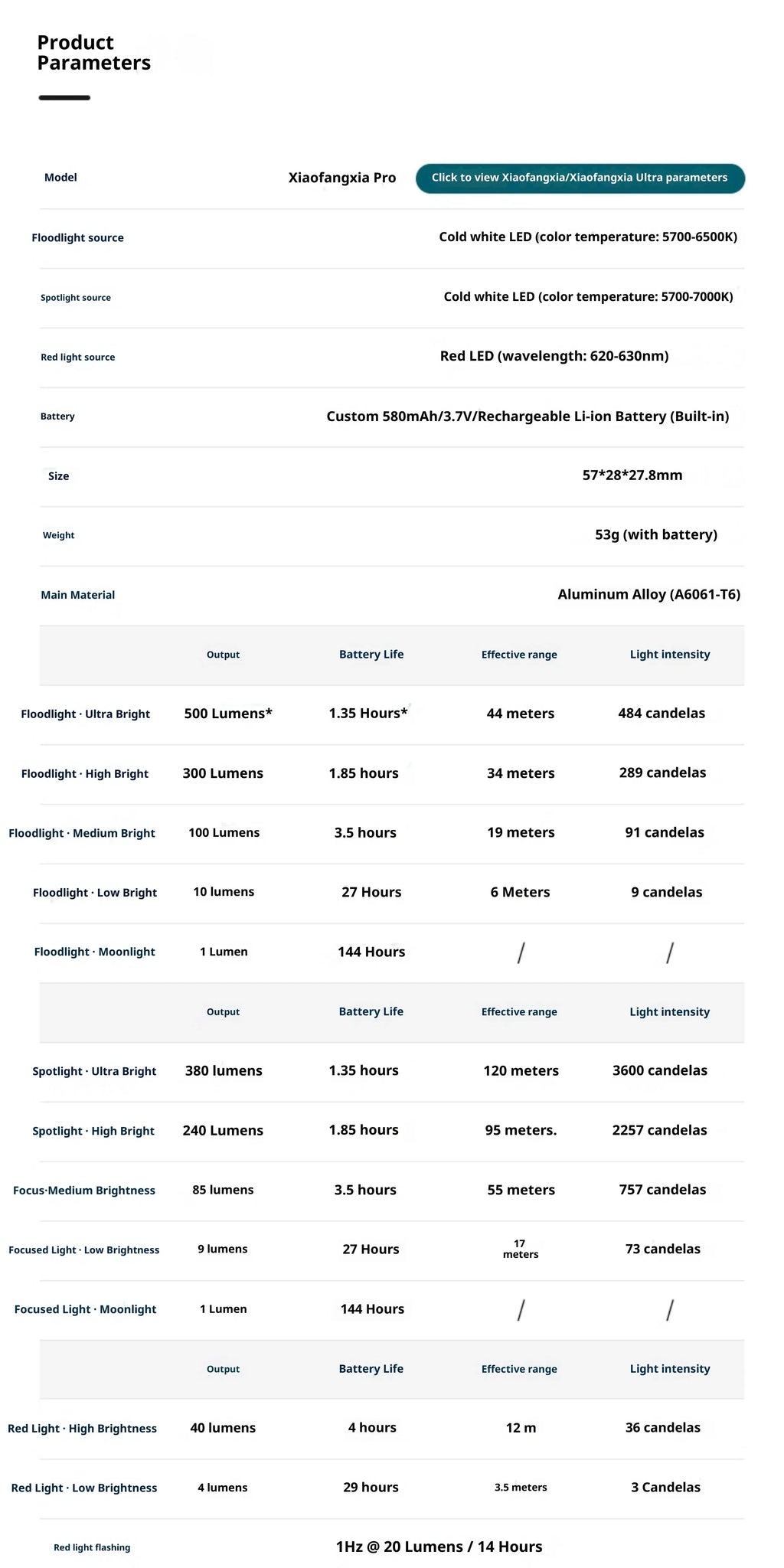This screenshot has width=784, height=1568.
Task: Click the Red Light High Brightness 40 lumens cell
Action: click(x=223, y=1428)
